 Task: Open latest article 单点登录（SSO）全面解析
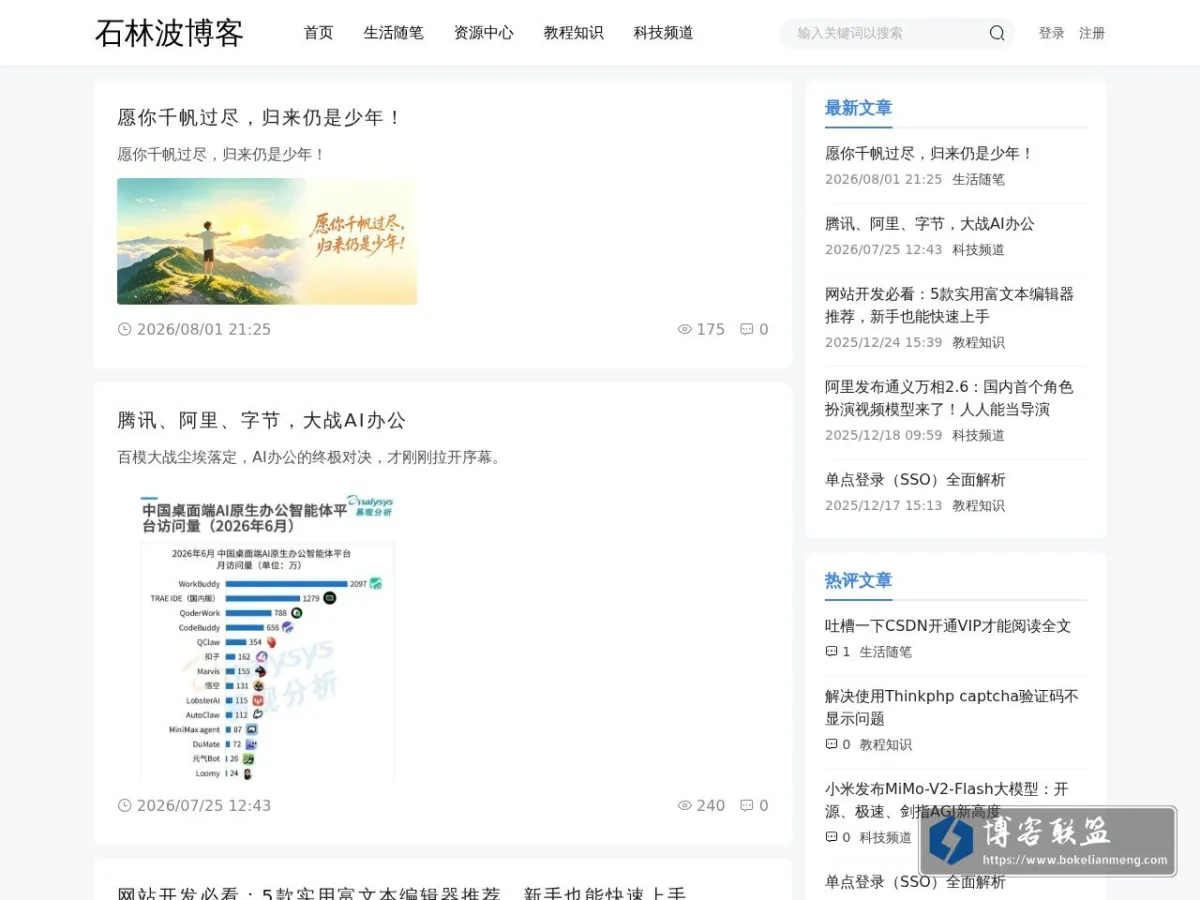click(915, 480)
